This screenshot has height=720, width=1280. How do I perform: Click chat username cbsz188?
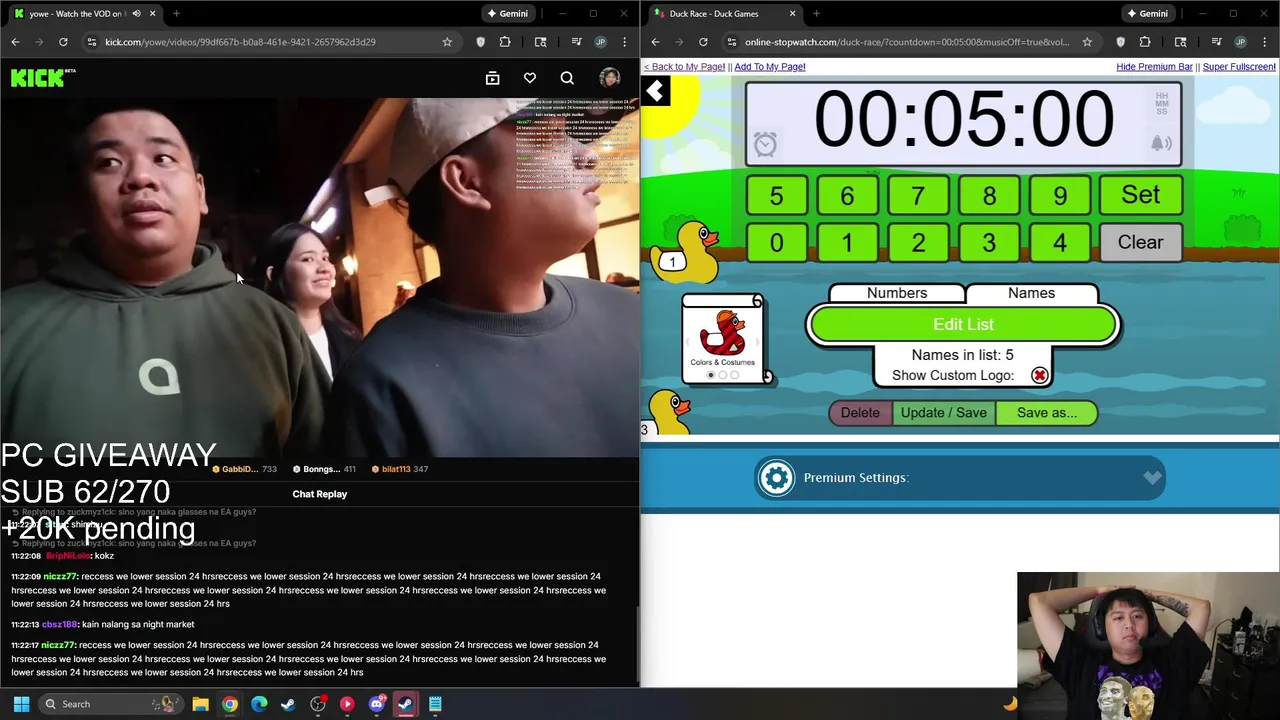(x=59, y=624)
